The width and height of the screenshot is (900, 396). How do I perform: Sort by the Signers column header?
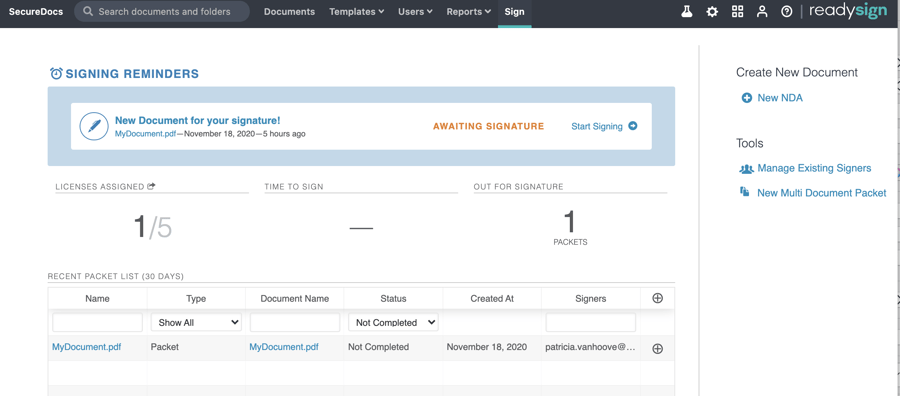click(x=591, y=298)
